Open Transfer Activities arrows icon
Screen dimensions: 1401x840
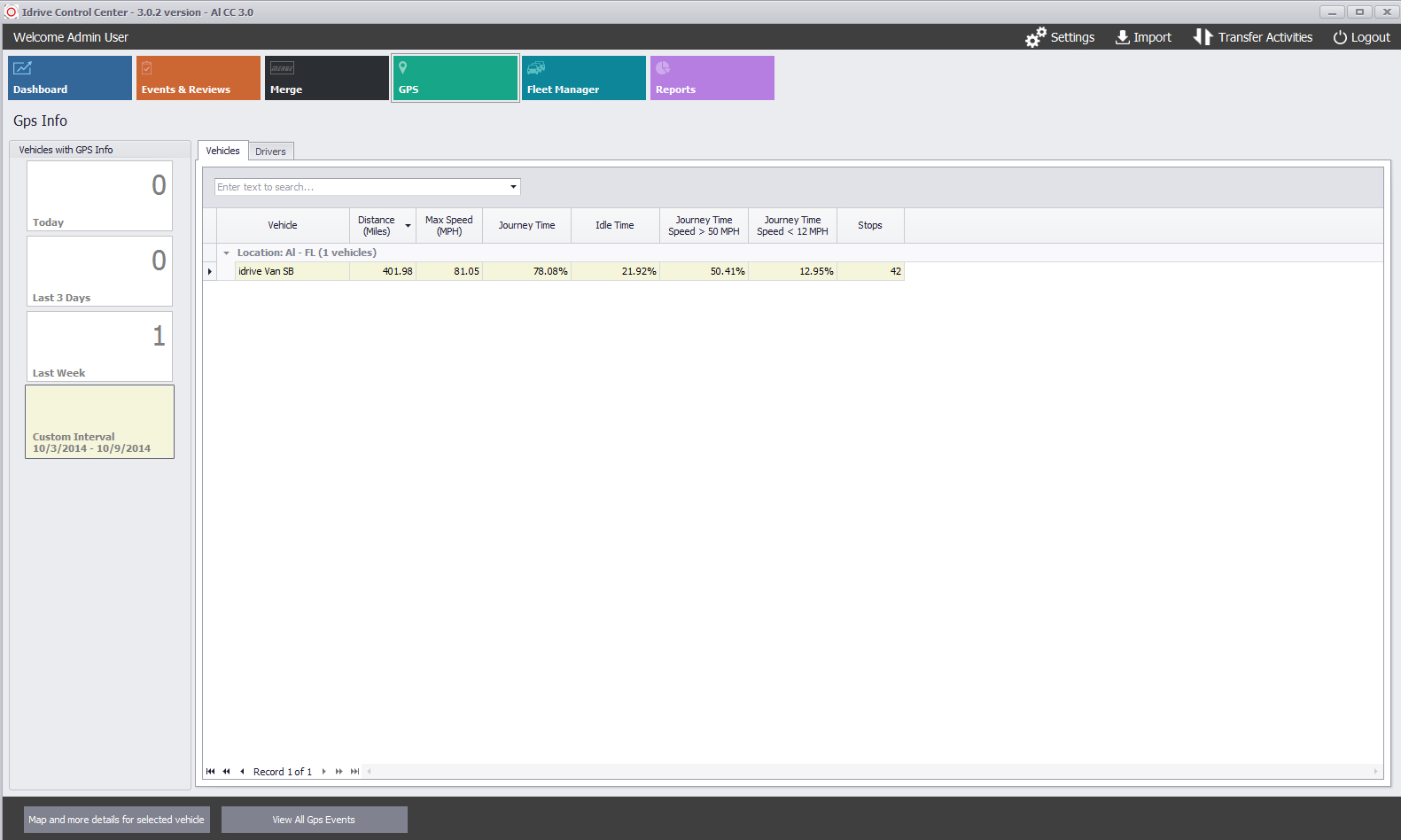pyautogui.click(x=1202, y=37)
